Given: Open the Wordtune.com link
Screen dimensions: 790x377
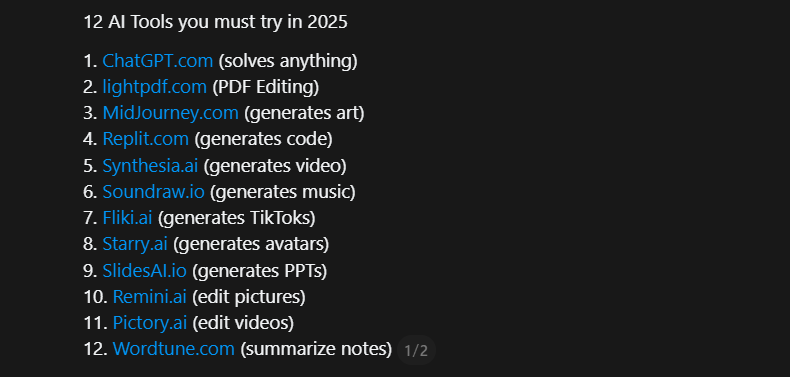Looking at the screenshot, I should [x=174, y=349].
